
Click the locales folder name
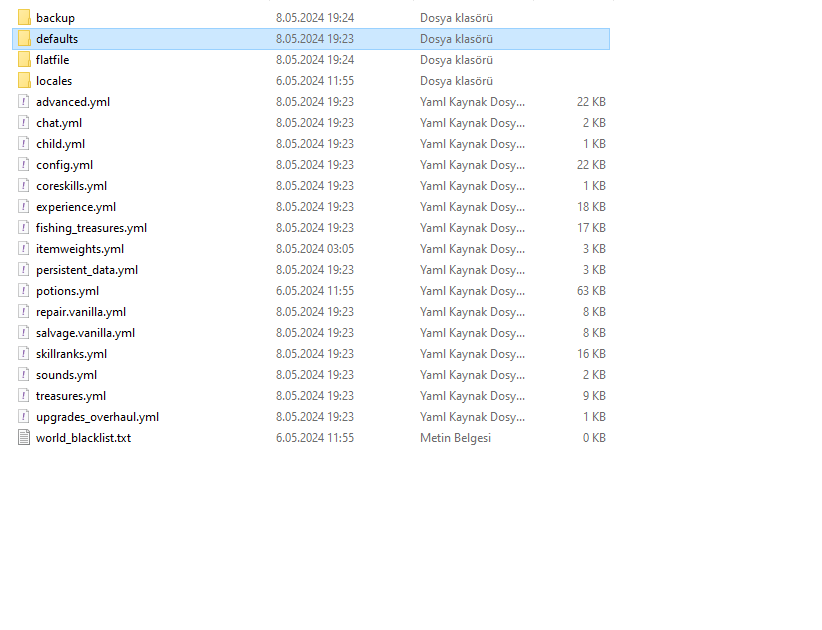54,81
